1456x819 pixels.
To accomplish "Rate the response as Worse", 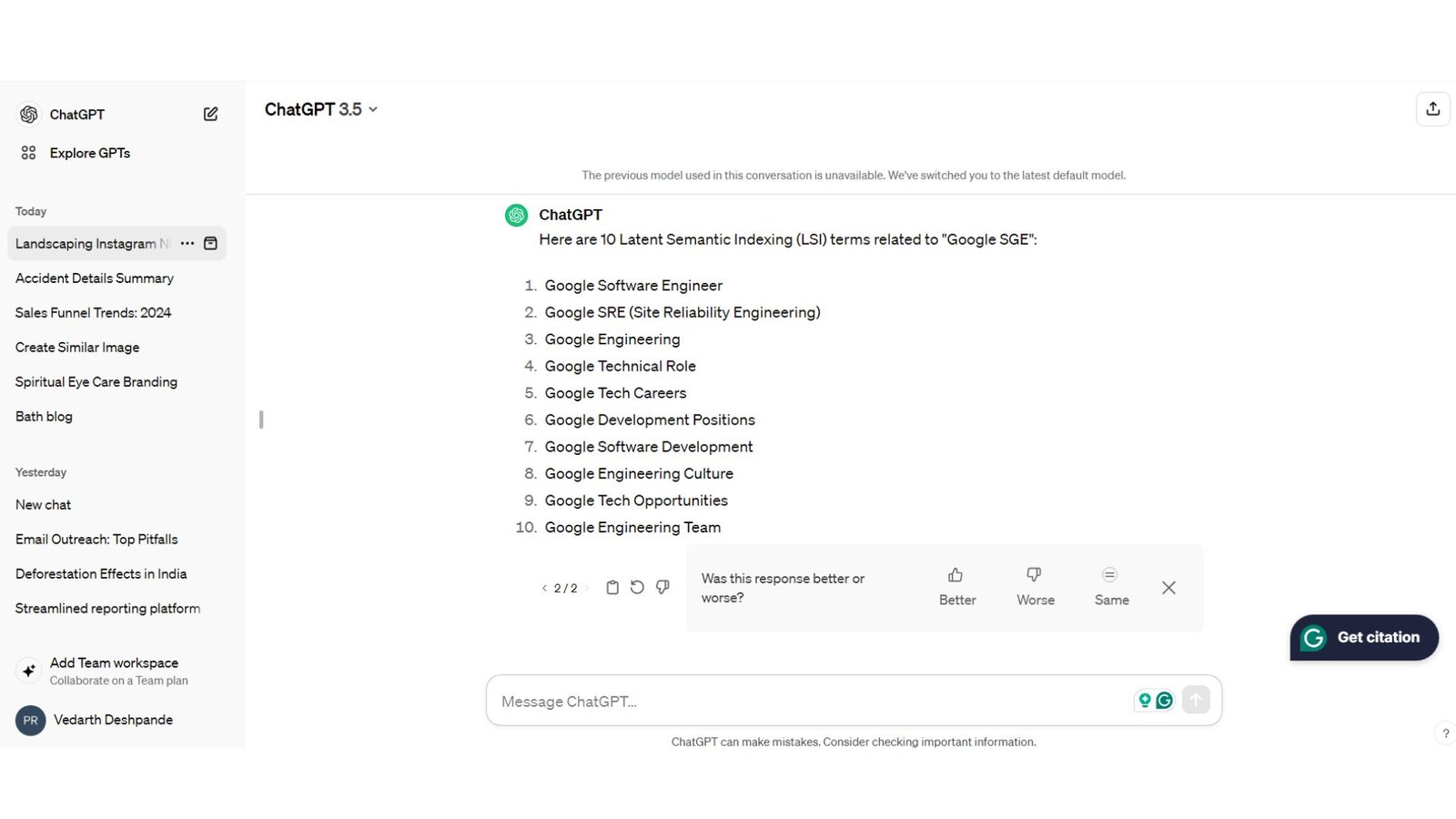I will tap(1035, 587).
